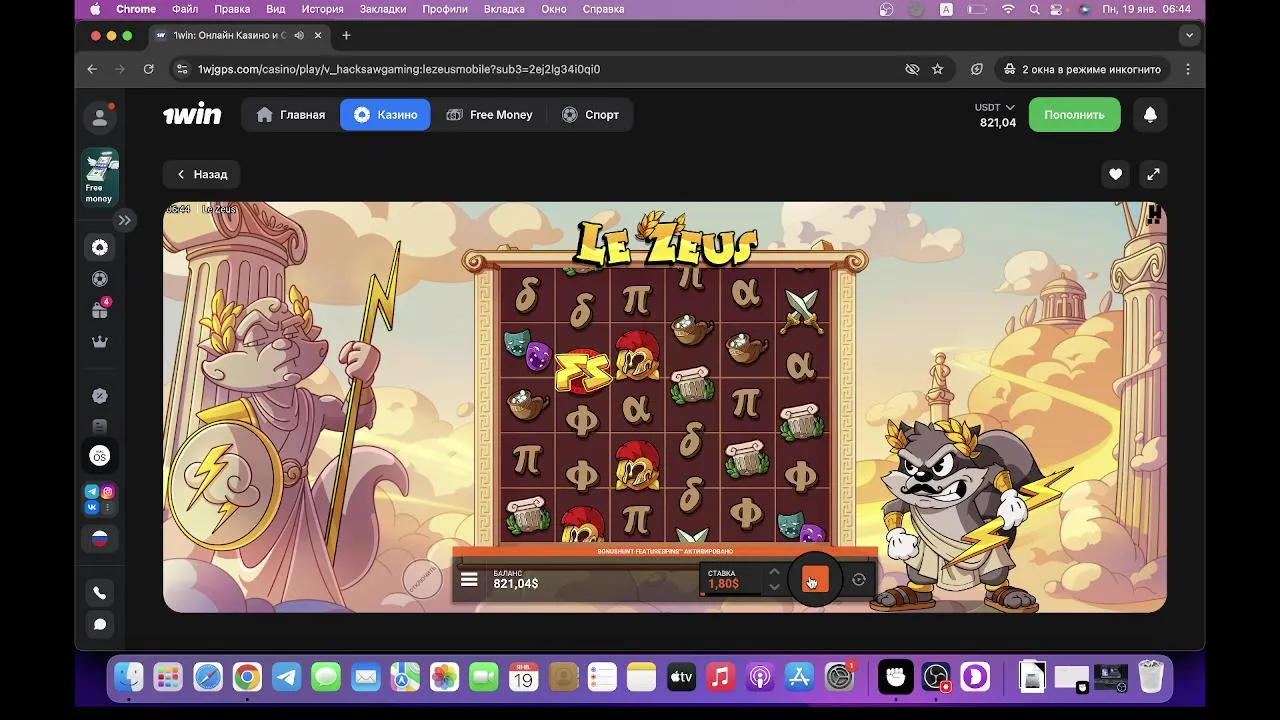Select the Казино tab
Image resolution: width=1280 pixels, height=720 pixels.
tap(385, 115)
